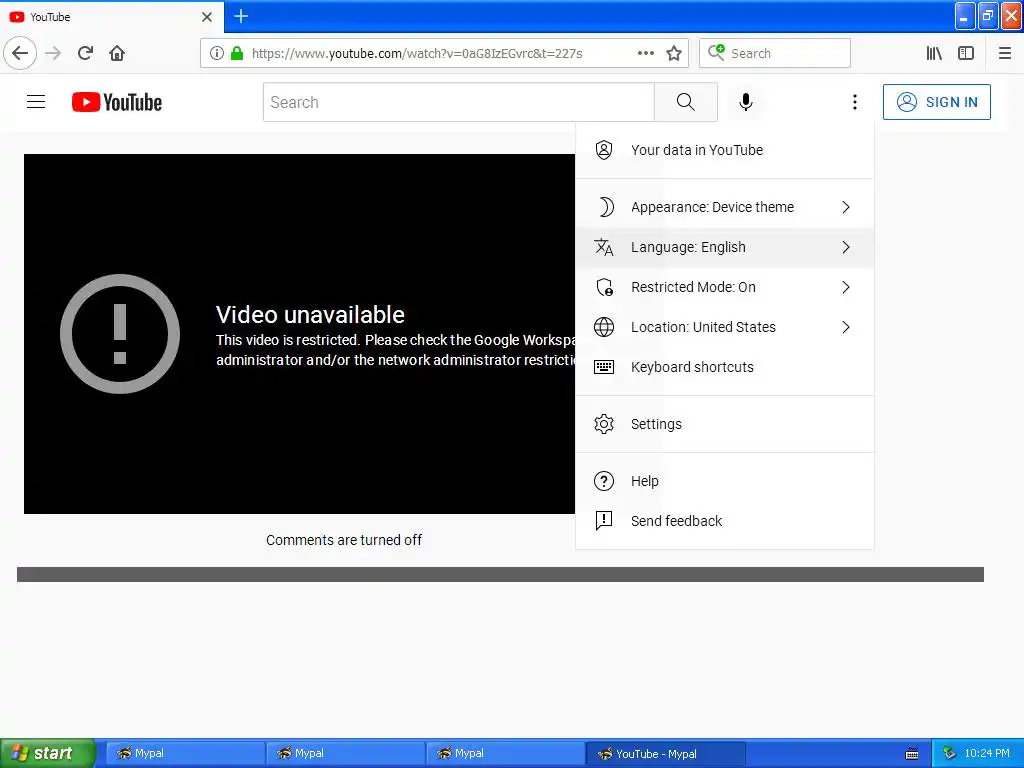Open the YouTube guide hamburger menu
Screen dimensions: 1024x768
(36, 102)
